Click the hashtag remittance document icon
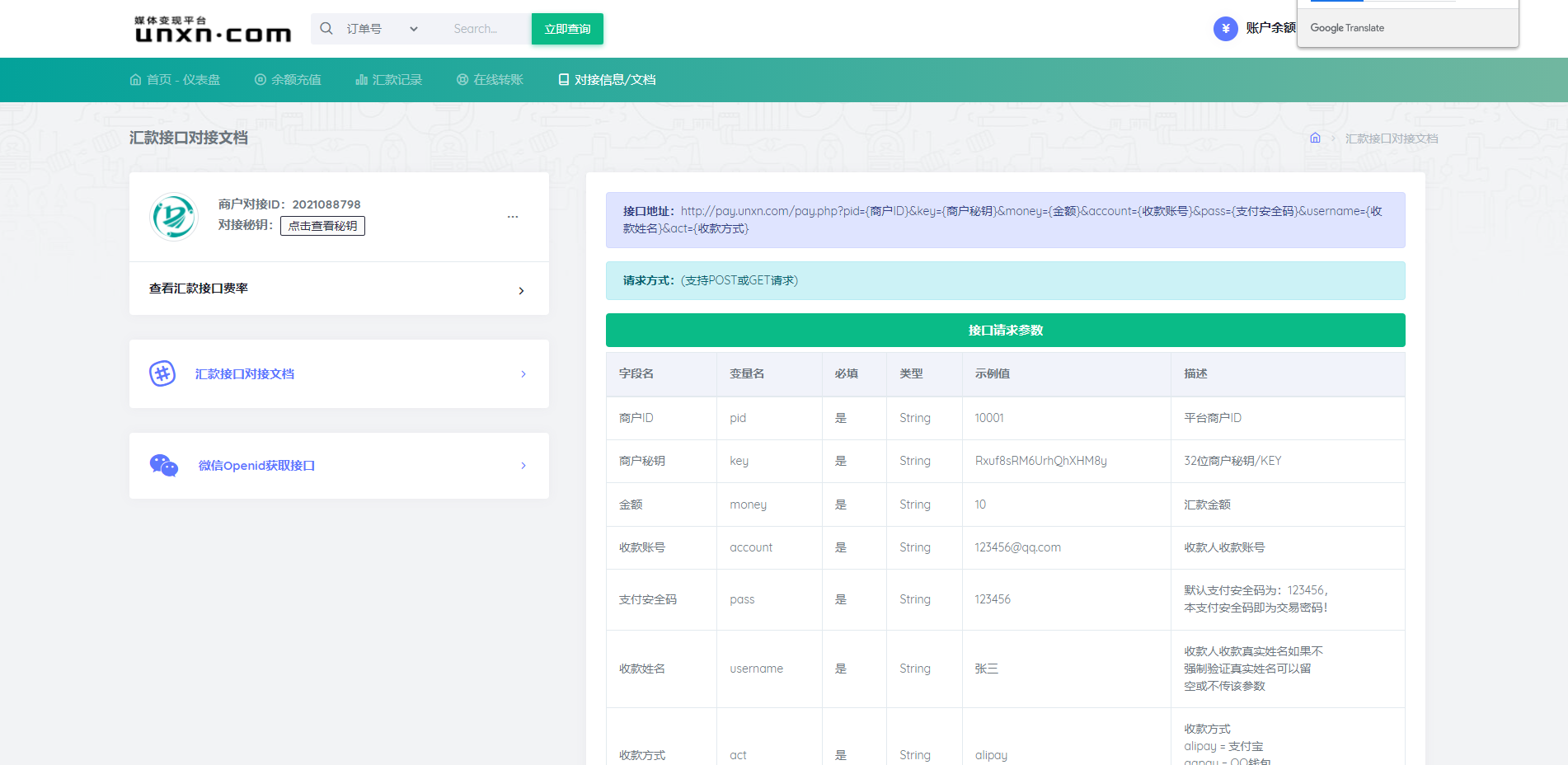Image resolution: width=1568 pixels, height=765 pixels. [x=162, y=373]
